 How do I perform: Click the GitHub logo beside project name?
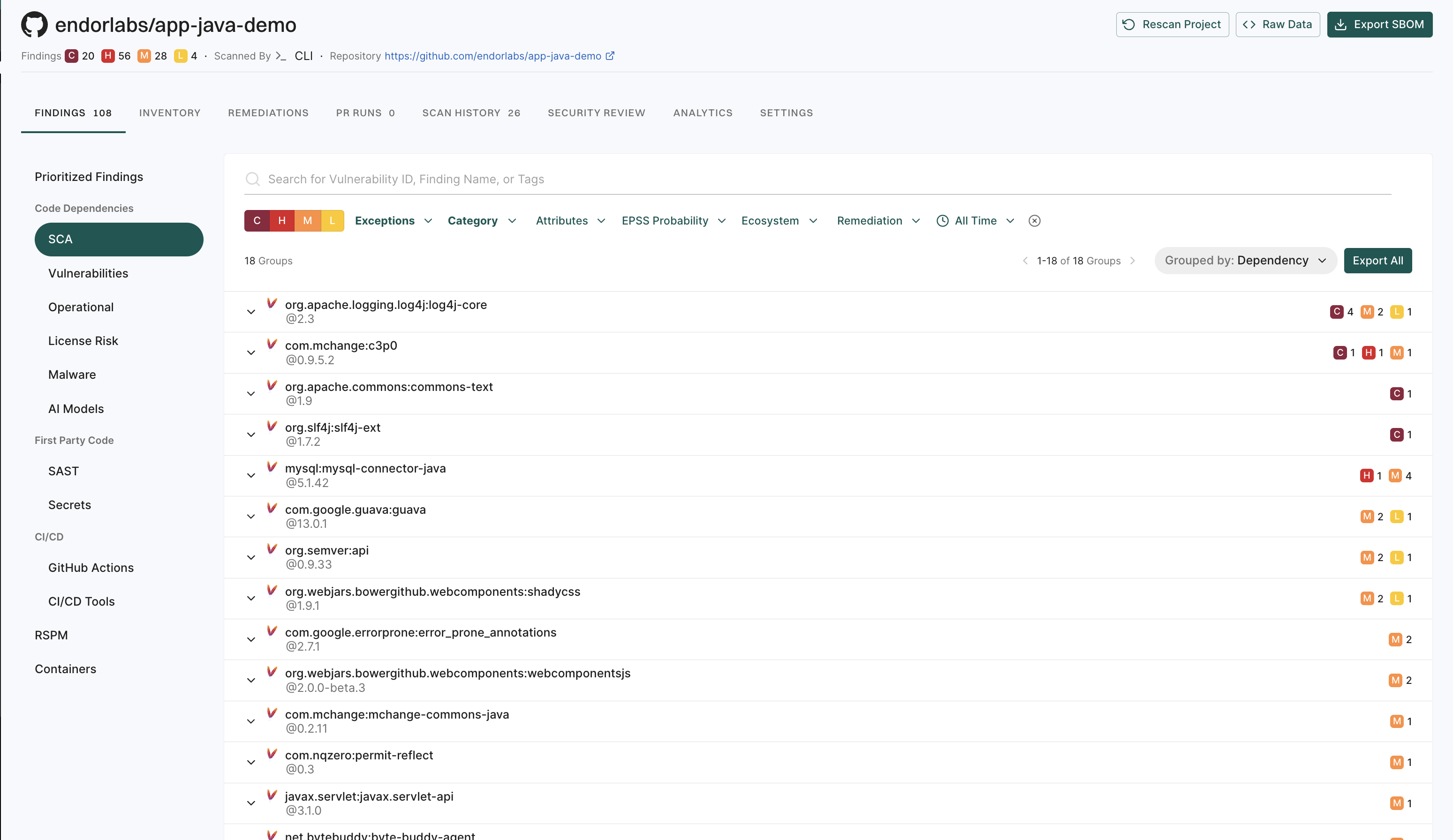[35, 24]
